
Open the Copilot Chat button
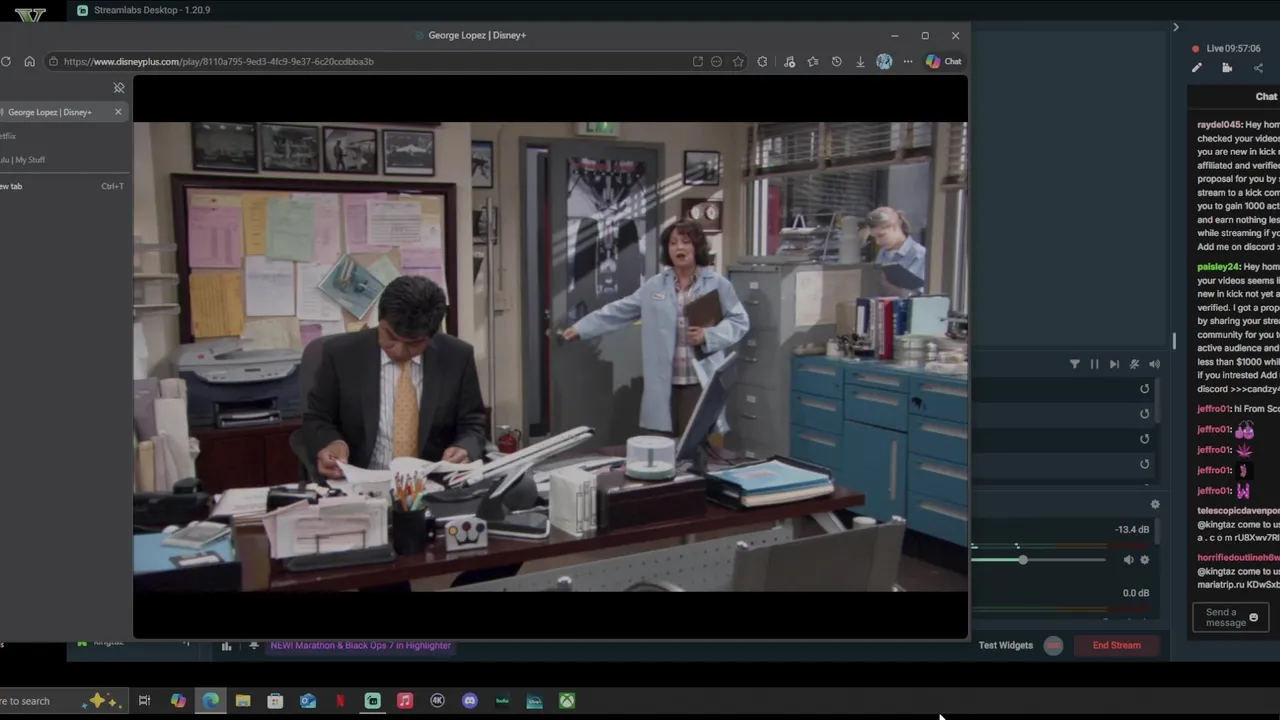click(x=943, y=61)
